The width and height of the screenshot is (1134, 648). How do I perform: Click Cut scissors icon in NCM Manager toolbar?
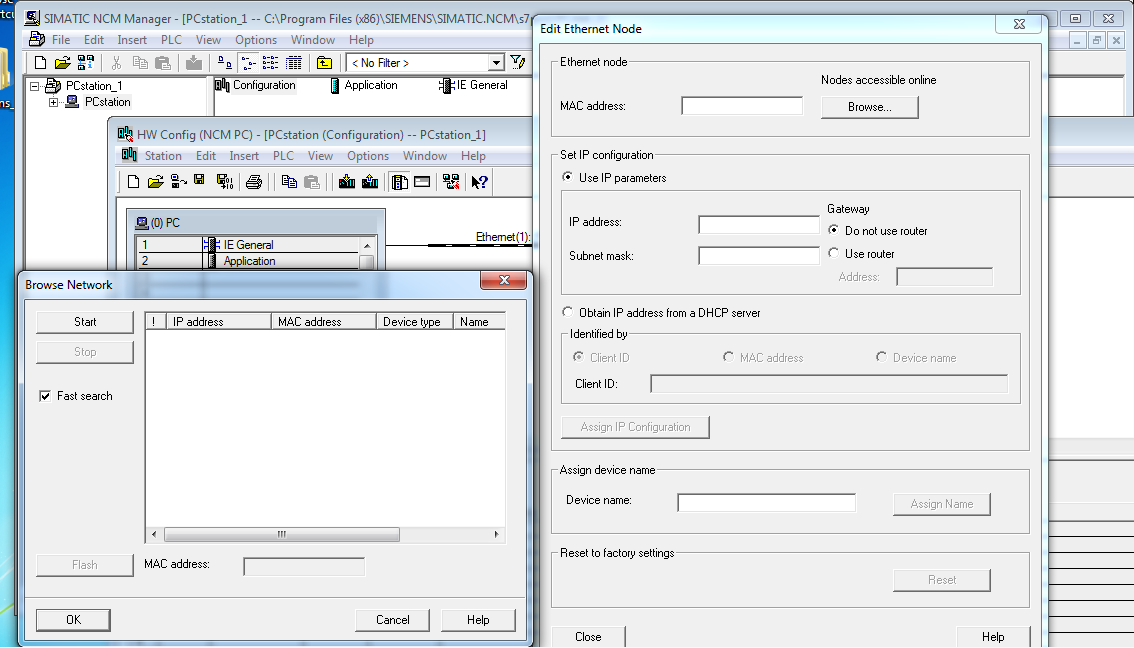pyautogui.click(x=116, y=63)
